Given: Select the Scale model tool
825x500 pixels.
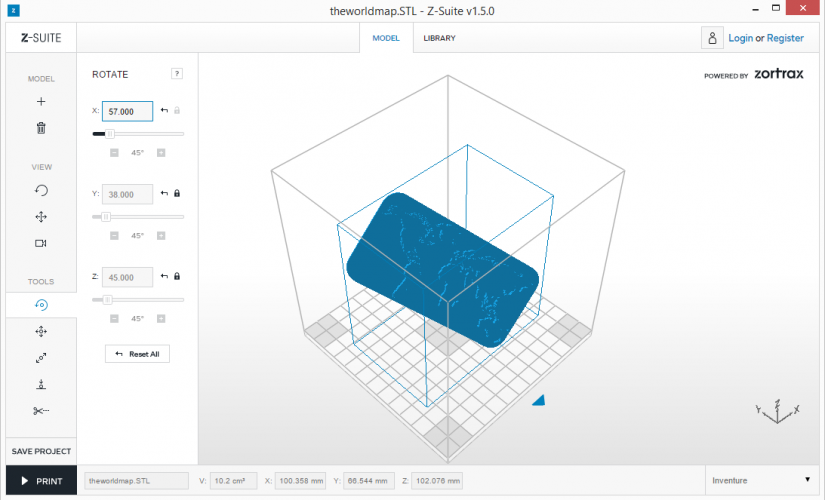Looking at the screenshot, I should tap(41, 358).
